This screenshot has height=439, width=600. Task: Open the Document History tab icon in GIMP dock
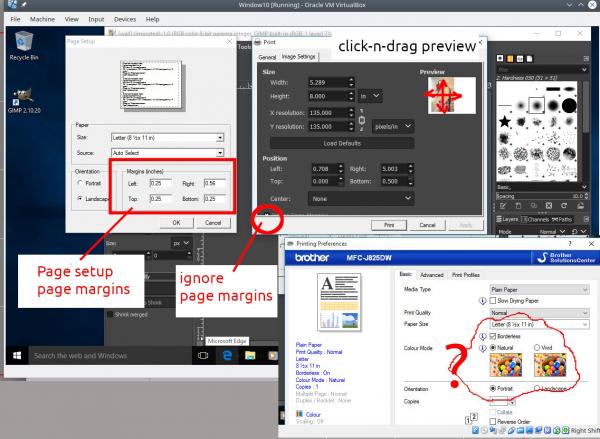pyautogui.click(x=530, y=59)
